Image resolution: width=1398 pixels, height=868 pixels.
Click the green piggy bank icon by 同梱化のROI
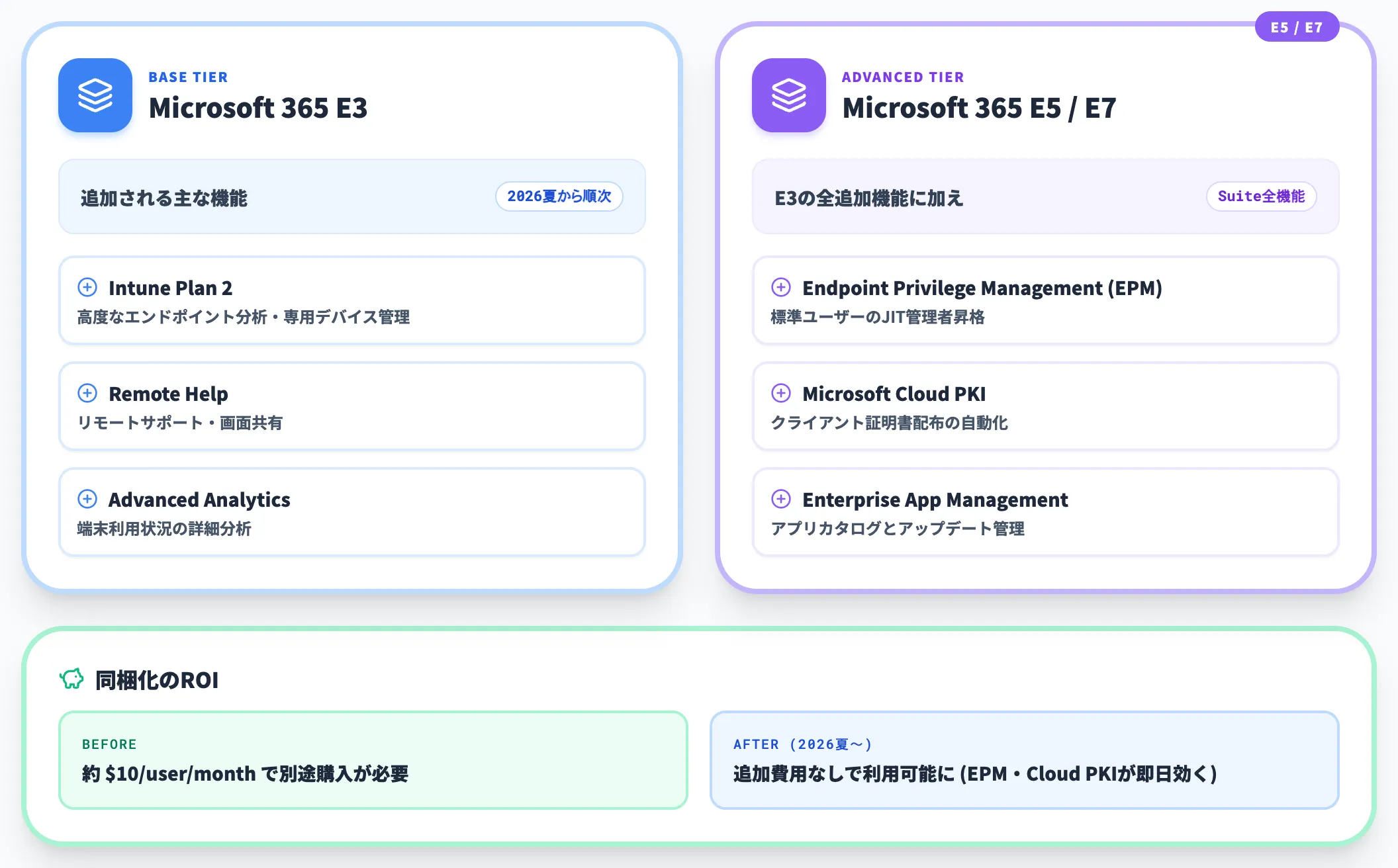(x=71, y=679)
